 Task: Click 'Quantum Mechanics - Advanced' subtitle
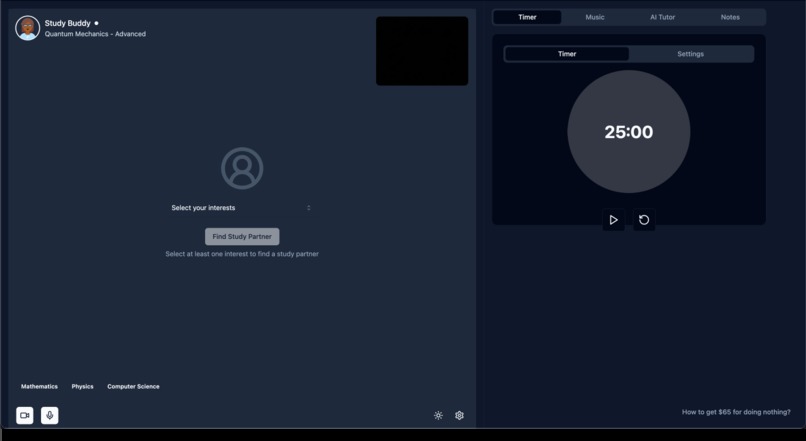coord(95,34)
